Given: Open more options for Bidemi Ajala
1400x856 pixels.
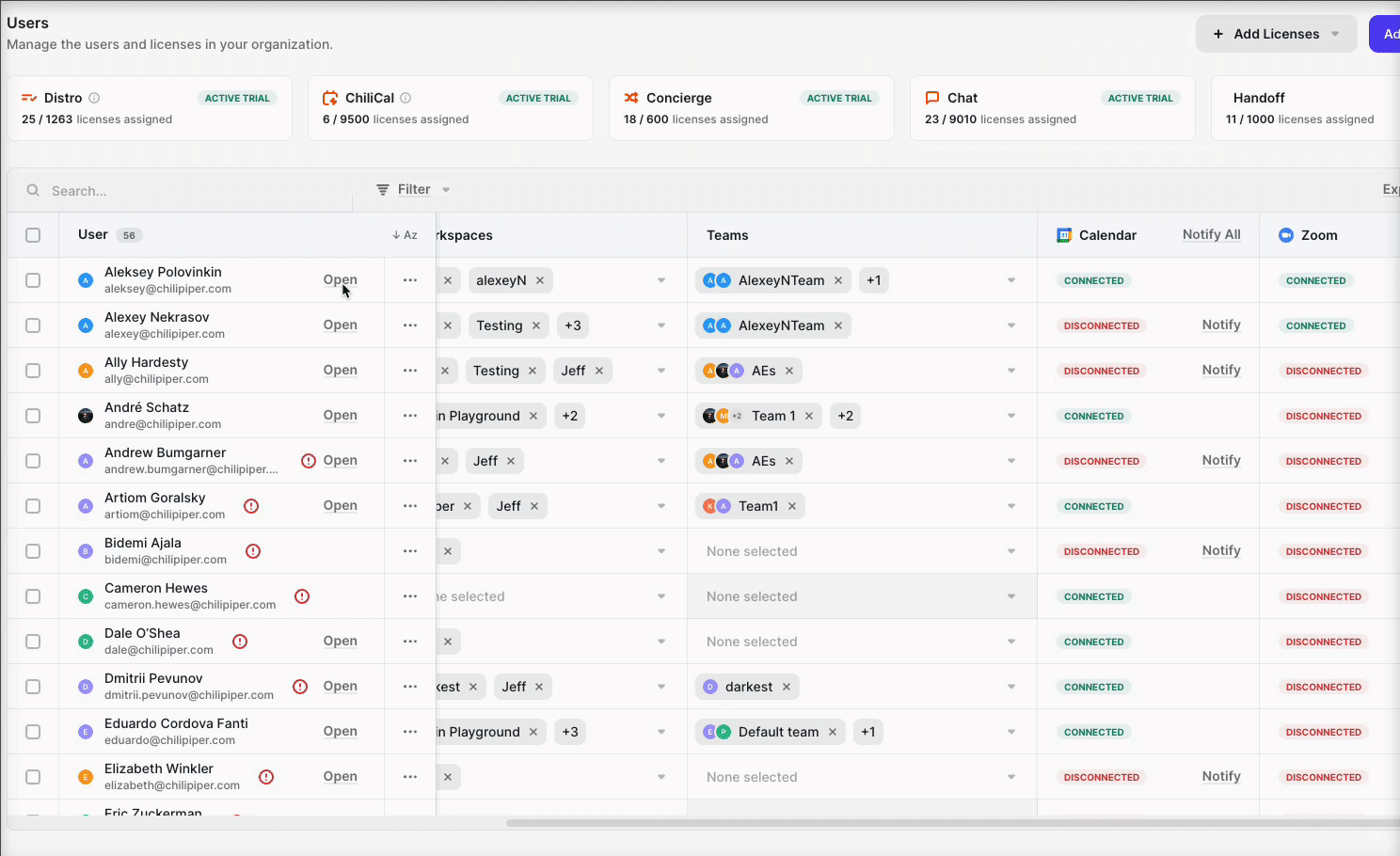Looking at the screenshot, I should pyautogui.click(x=410, y=551).
